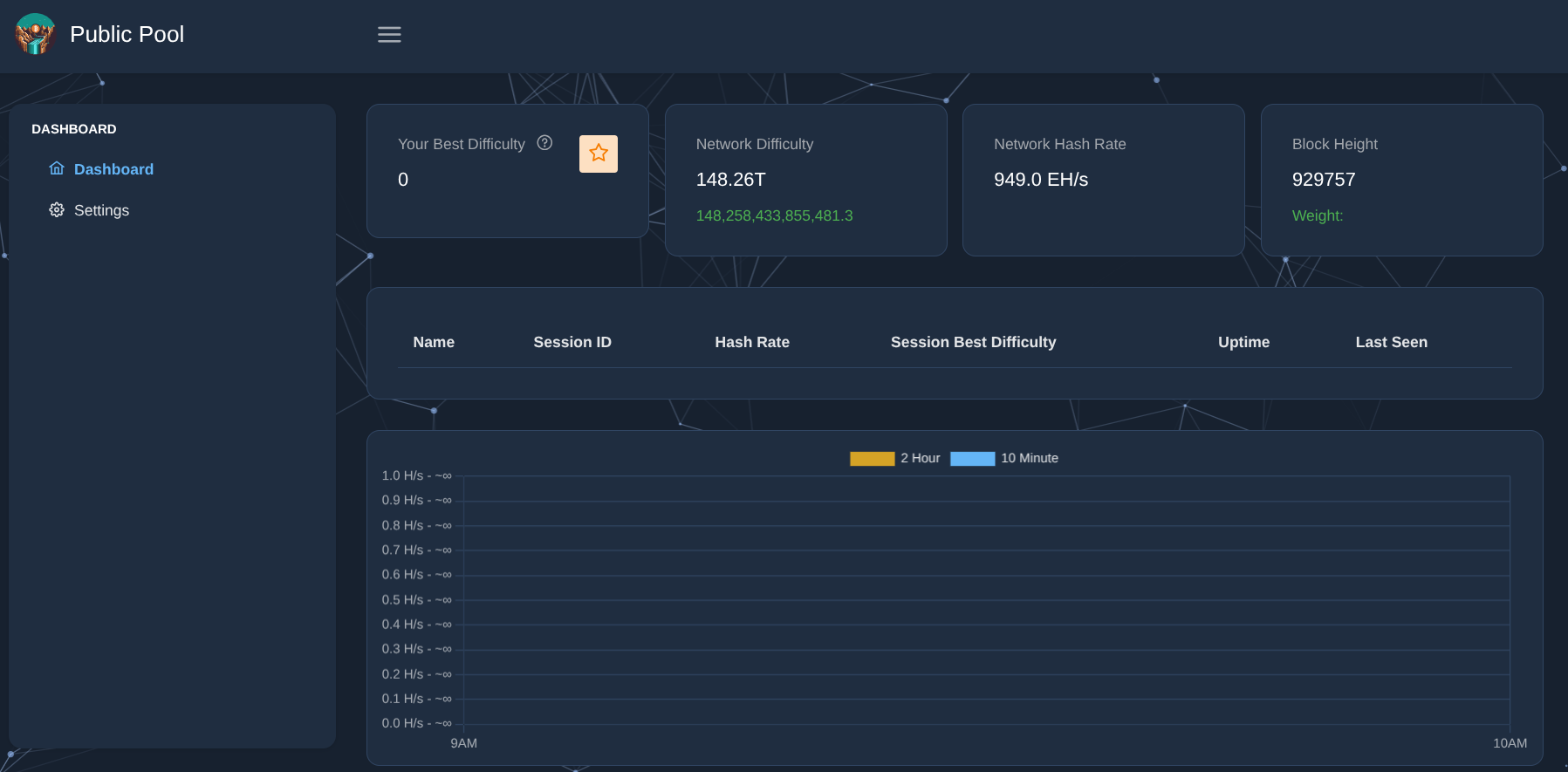Click the green network difficulty number
Screen dimensions: 1568x772
pos(774,215)
